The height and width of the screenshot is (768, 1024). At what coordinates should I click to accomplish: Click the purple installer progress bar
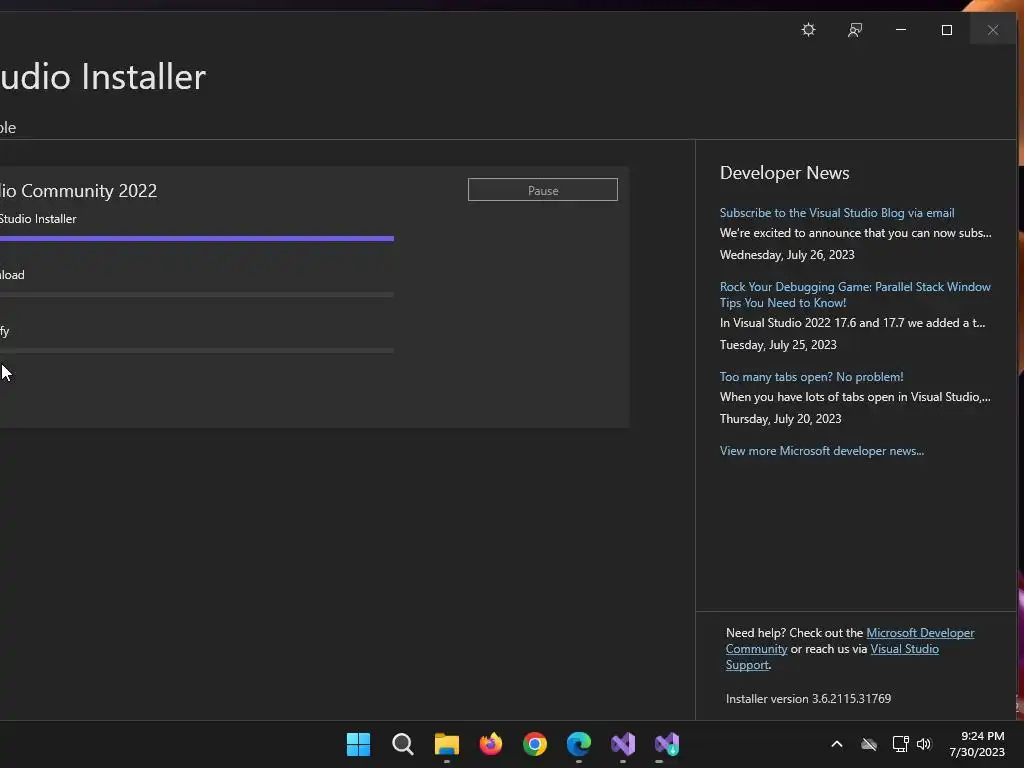[197, 238]
